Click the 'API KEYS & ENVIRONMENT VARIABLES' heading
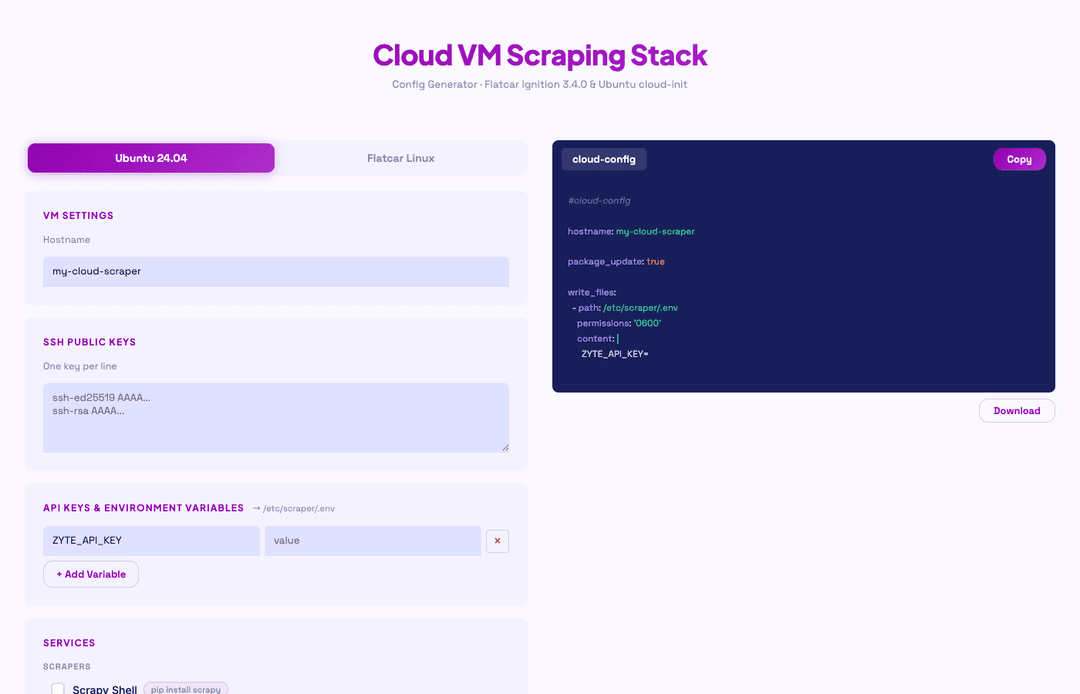 tap(143, 508)
